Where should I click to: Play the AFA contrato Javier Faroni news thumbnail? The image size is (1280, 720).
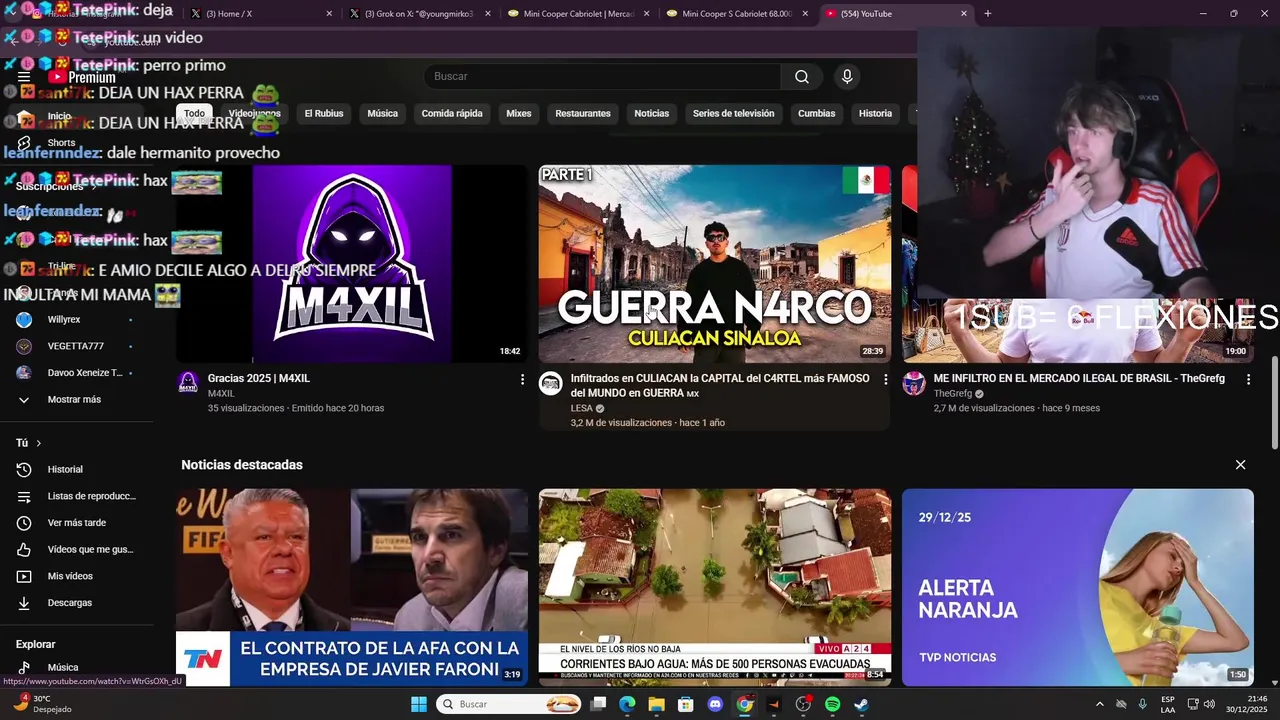tap(352, 587)
